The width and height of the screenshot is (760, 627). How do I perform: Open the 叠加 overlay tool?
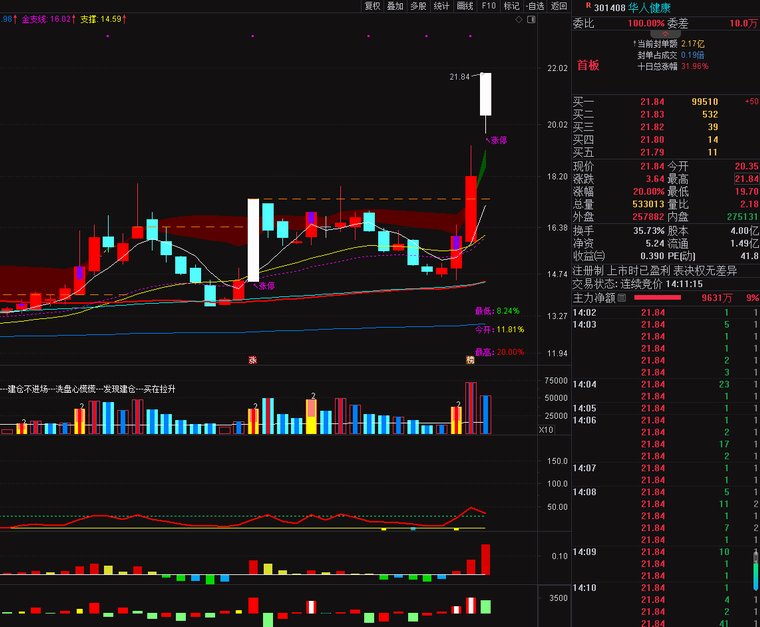tap(395, 6)
